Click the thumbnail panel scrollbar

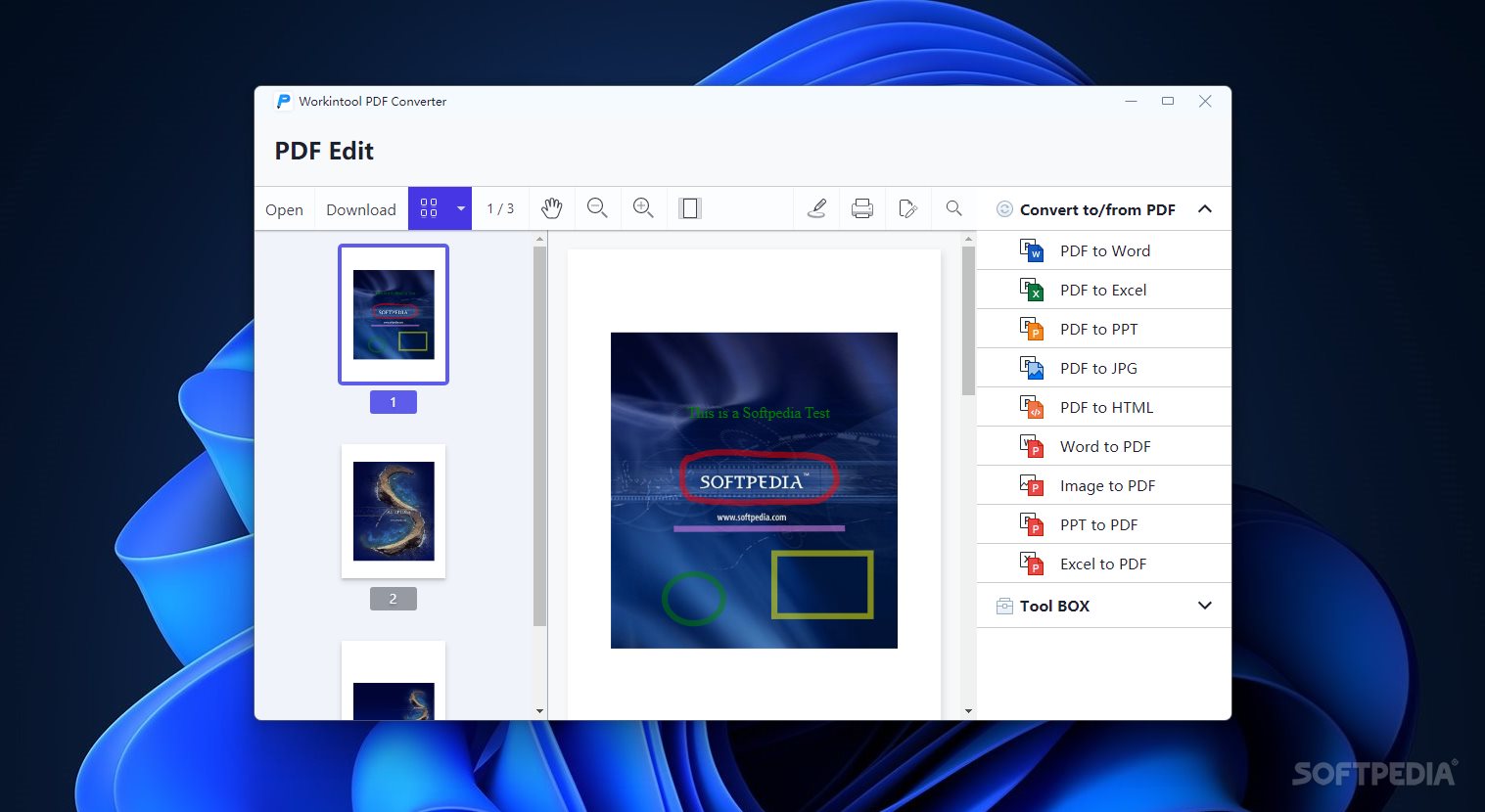539,435
